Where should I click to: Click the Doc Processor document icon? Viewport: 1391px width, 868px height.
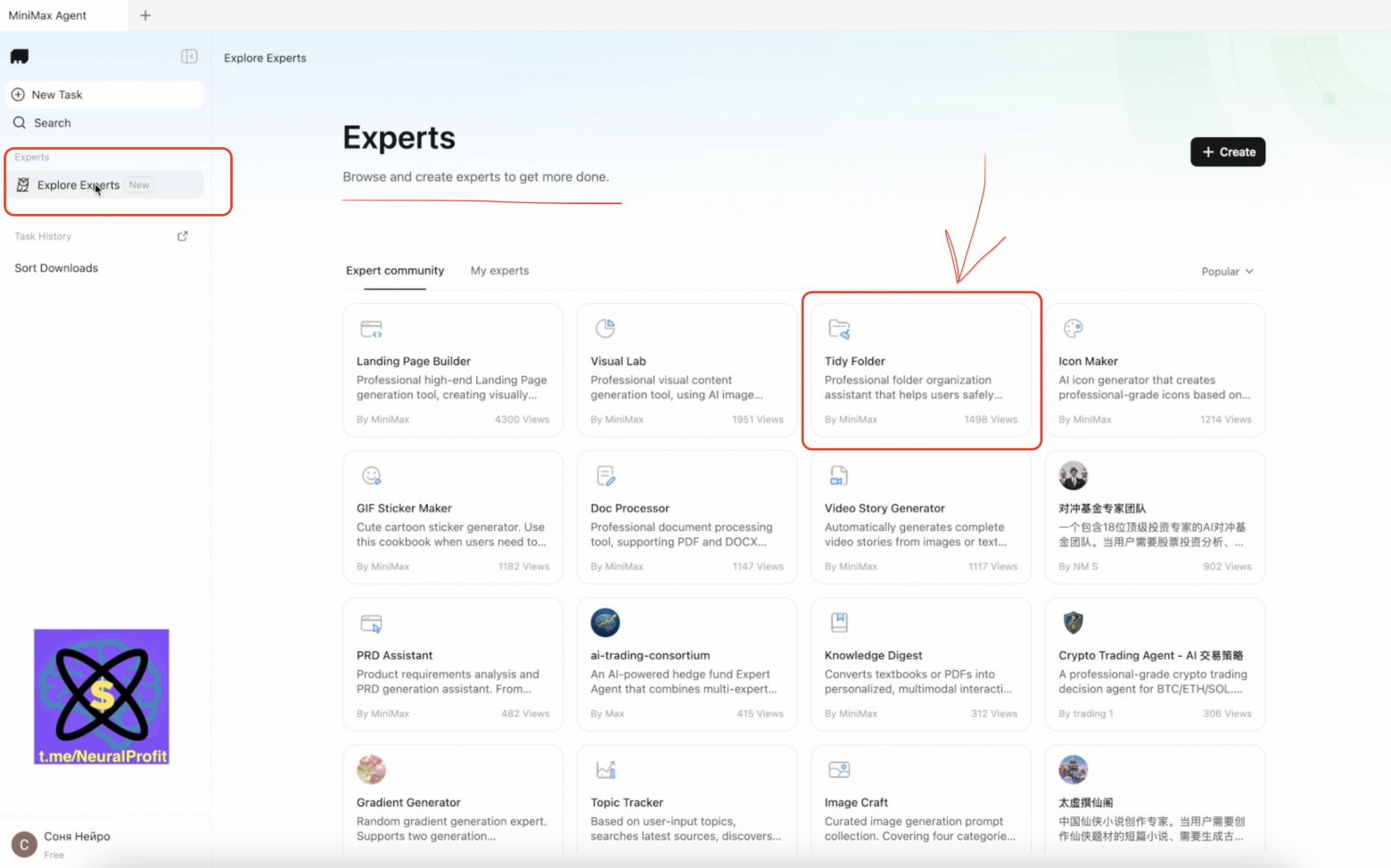(x=605, y=475)
